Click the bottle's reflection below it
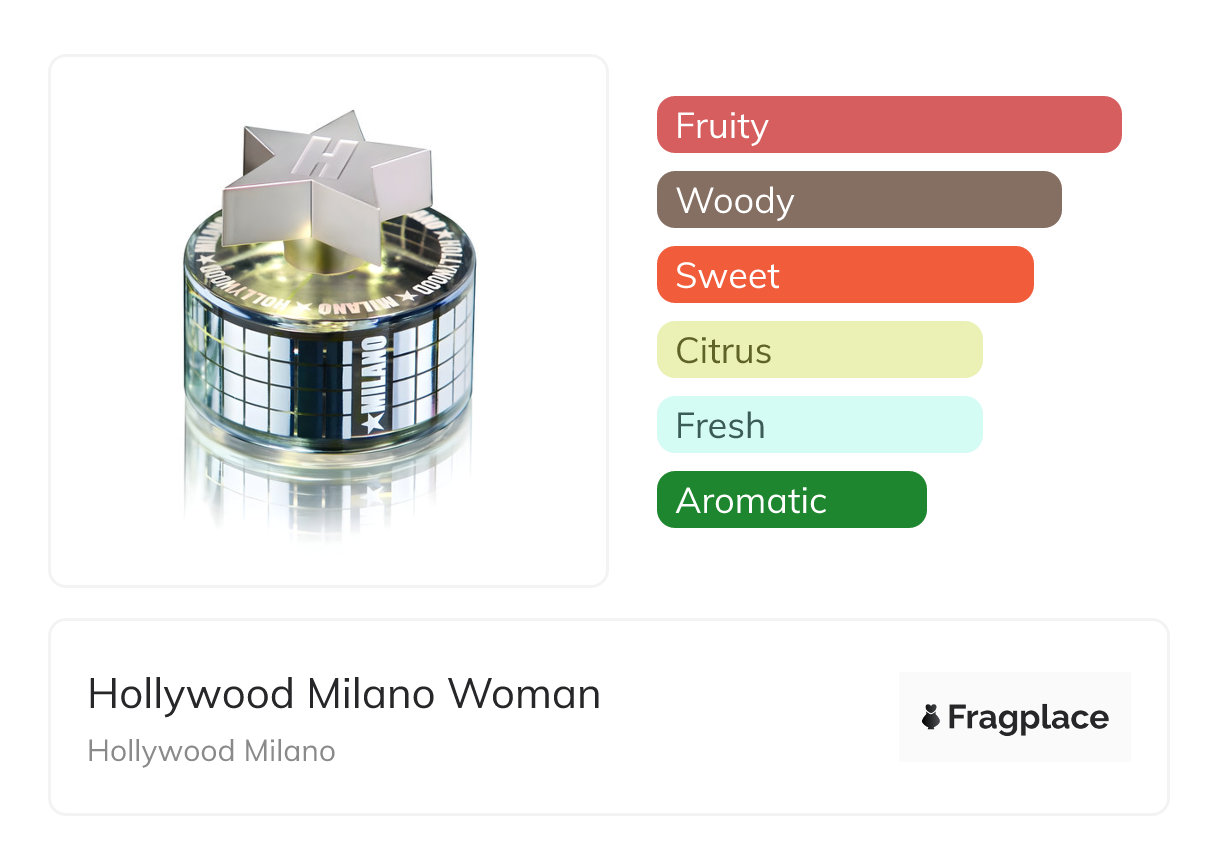This screenshot has width=1218, height=864. [x=320, y=490]
